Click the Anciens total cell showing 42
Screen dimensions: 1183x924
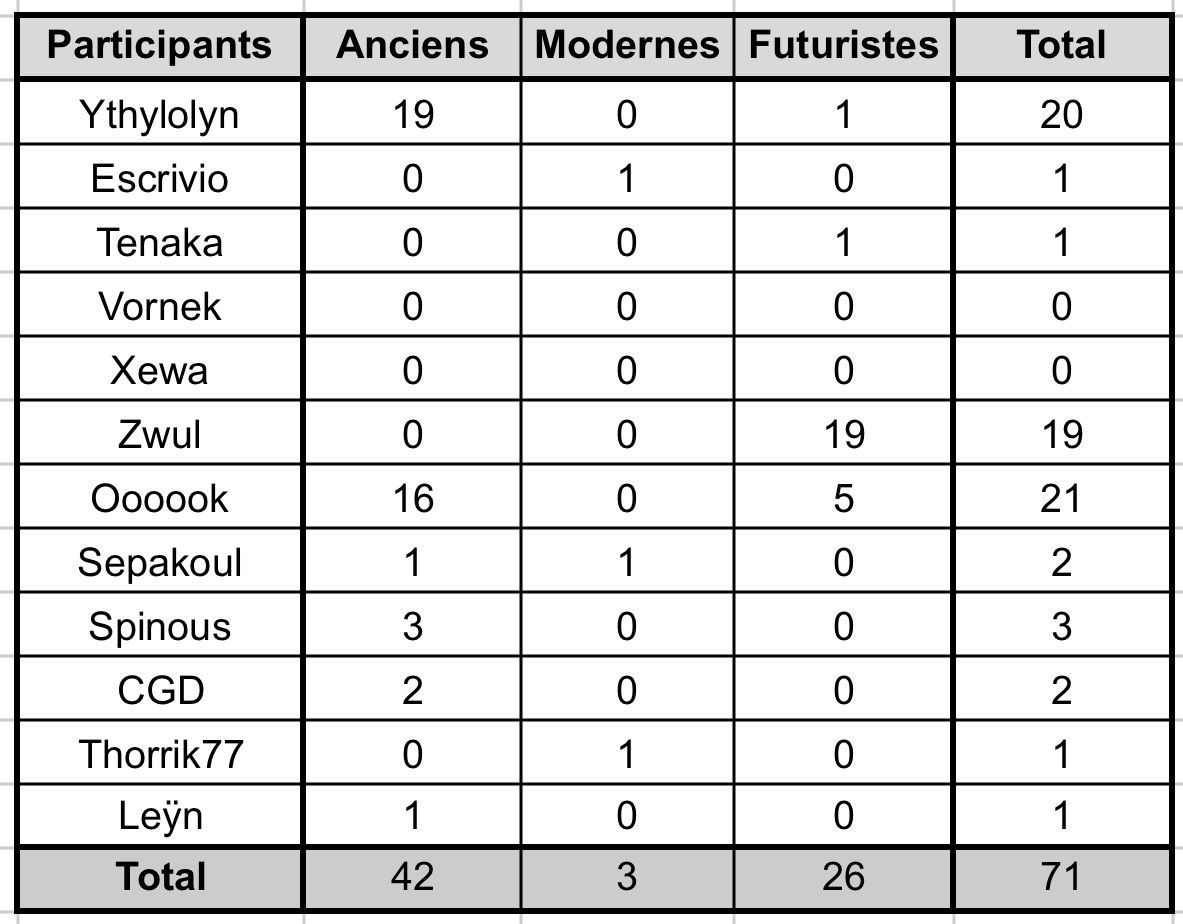(x=412, y=877)
